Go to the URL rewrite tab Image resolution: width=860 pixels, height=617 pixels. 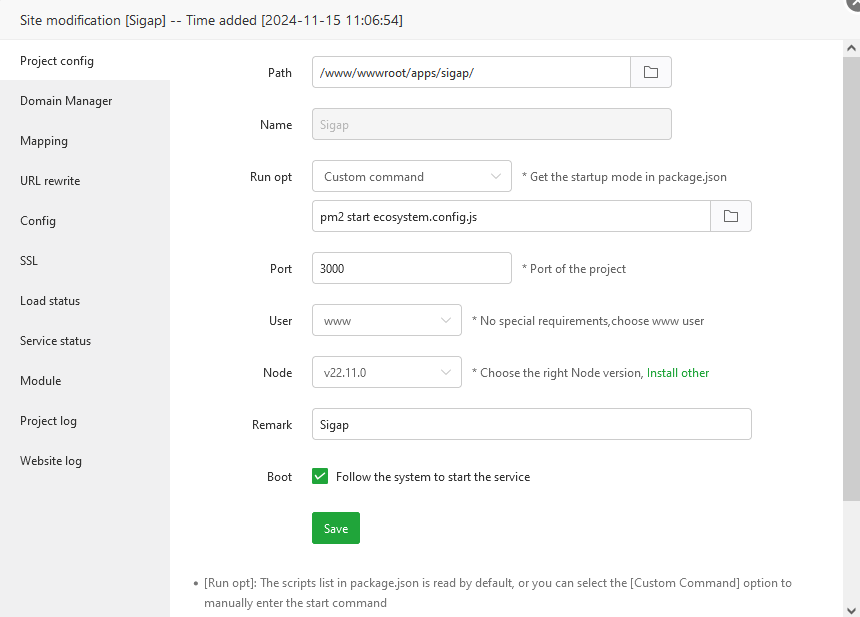pyautogui.click(x=50, y=181)
